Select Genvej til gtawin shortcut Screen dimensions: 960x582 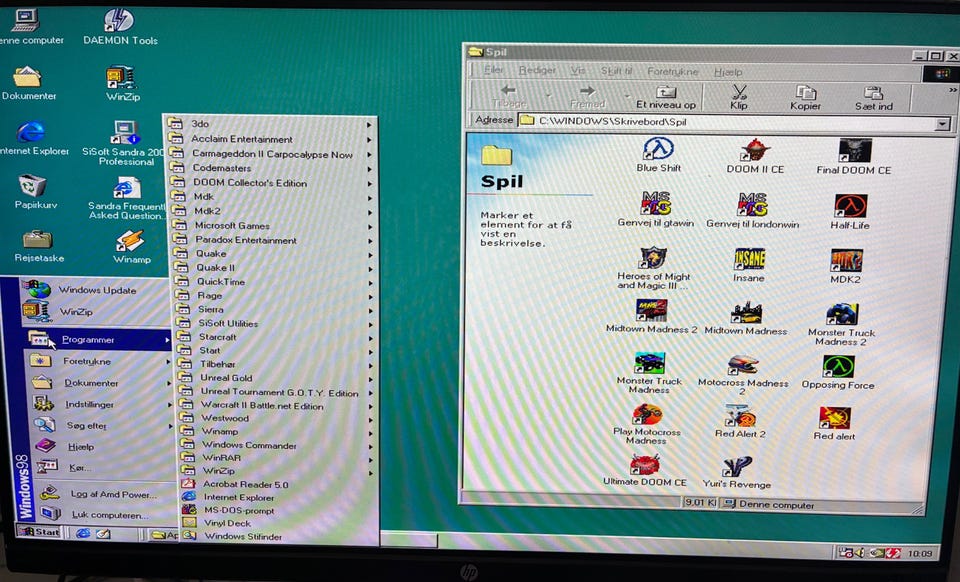point(656,209)
